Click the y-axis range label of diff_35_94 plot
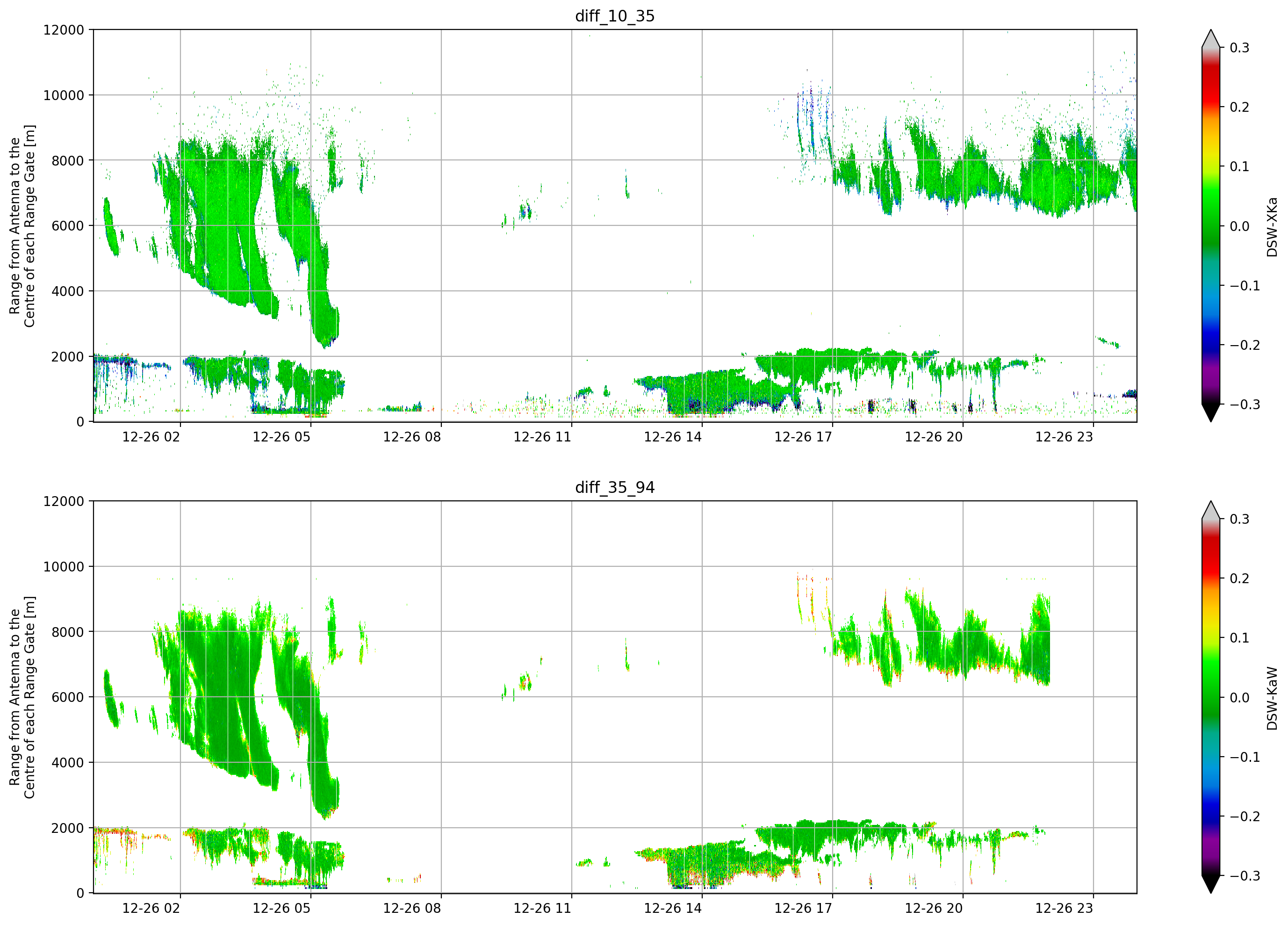This screenshot has height=925, width=1288. tap(22, 697)
